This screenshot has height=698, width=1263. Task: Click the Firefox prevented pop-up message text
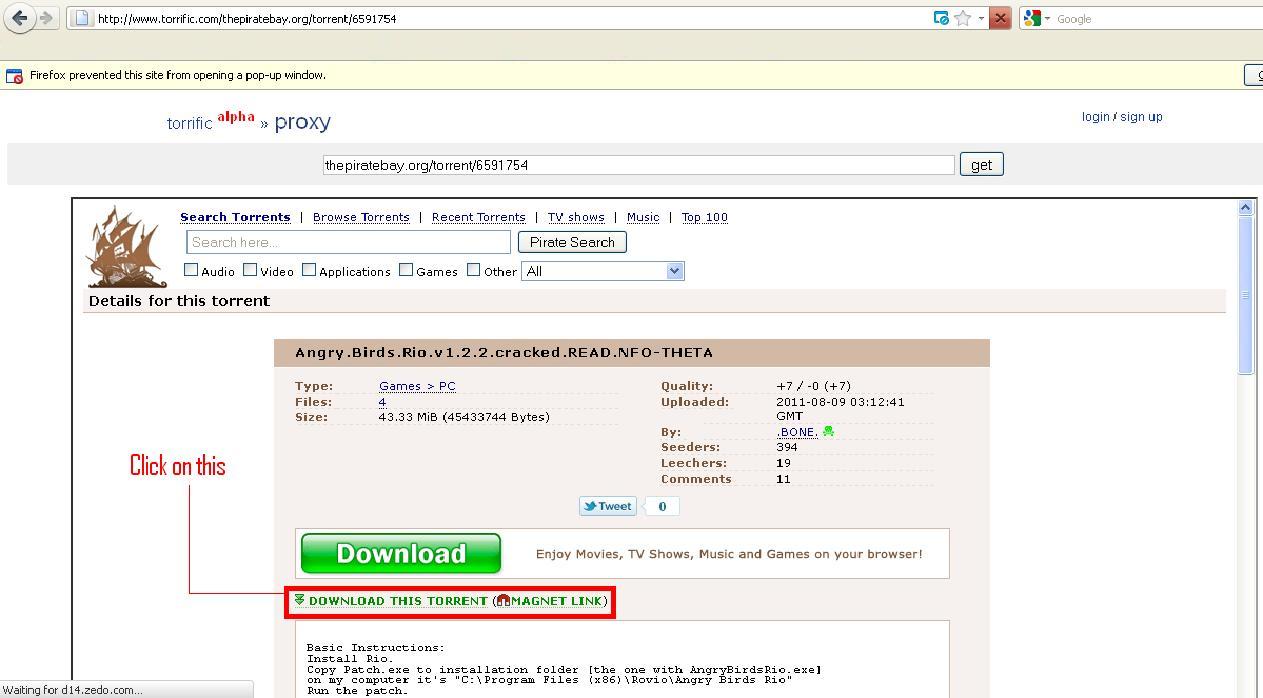pos(178,75)
